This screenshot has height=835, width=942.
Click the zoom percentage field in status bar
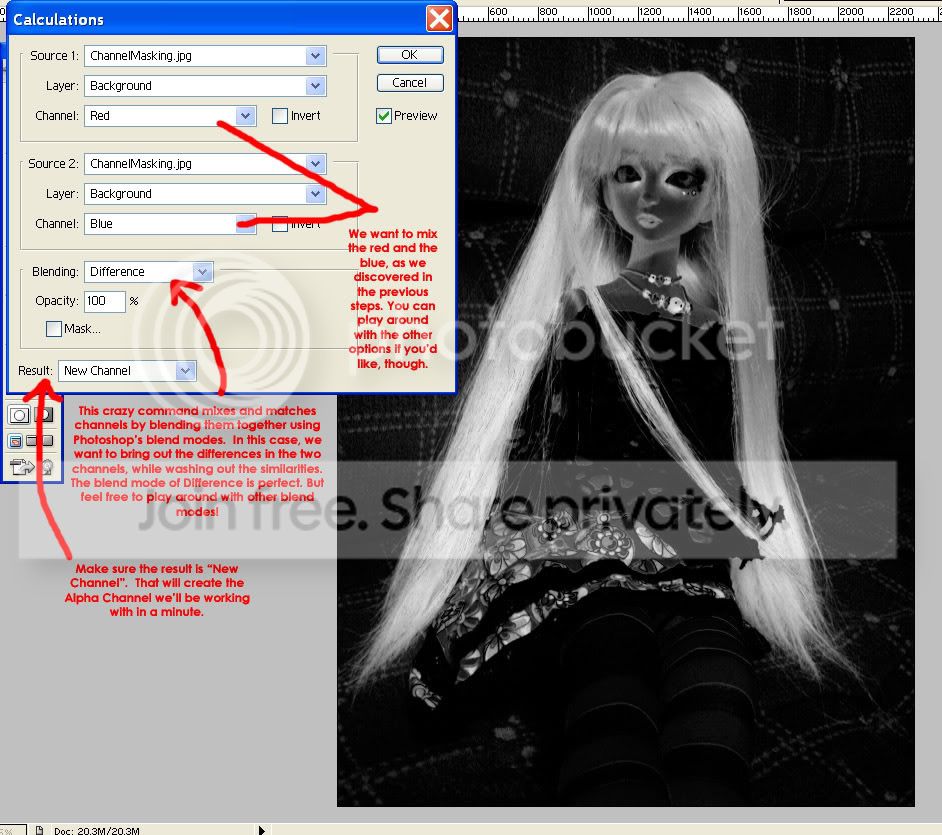coord(12,830)
